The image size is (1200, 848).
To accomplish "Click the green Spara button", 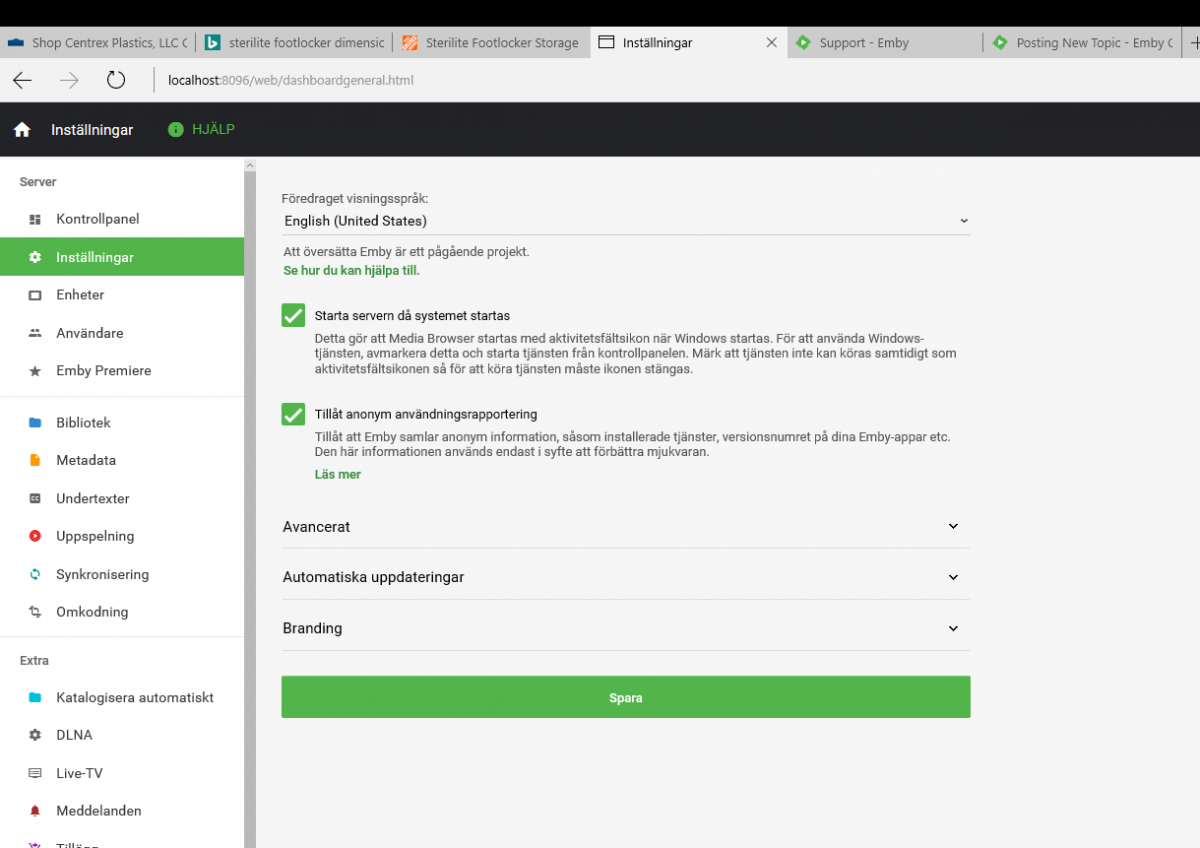I will coord(626,697).
